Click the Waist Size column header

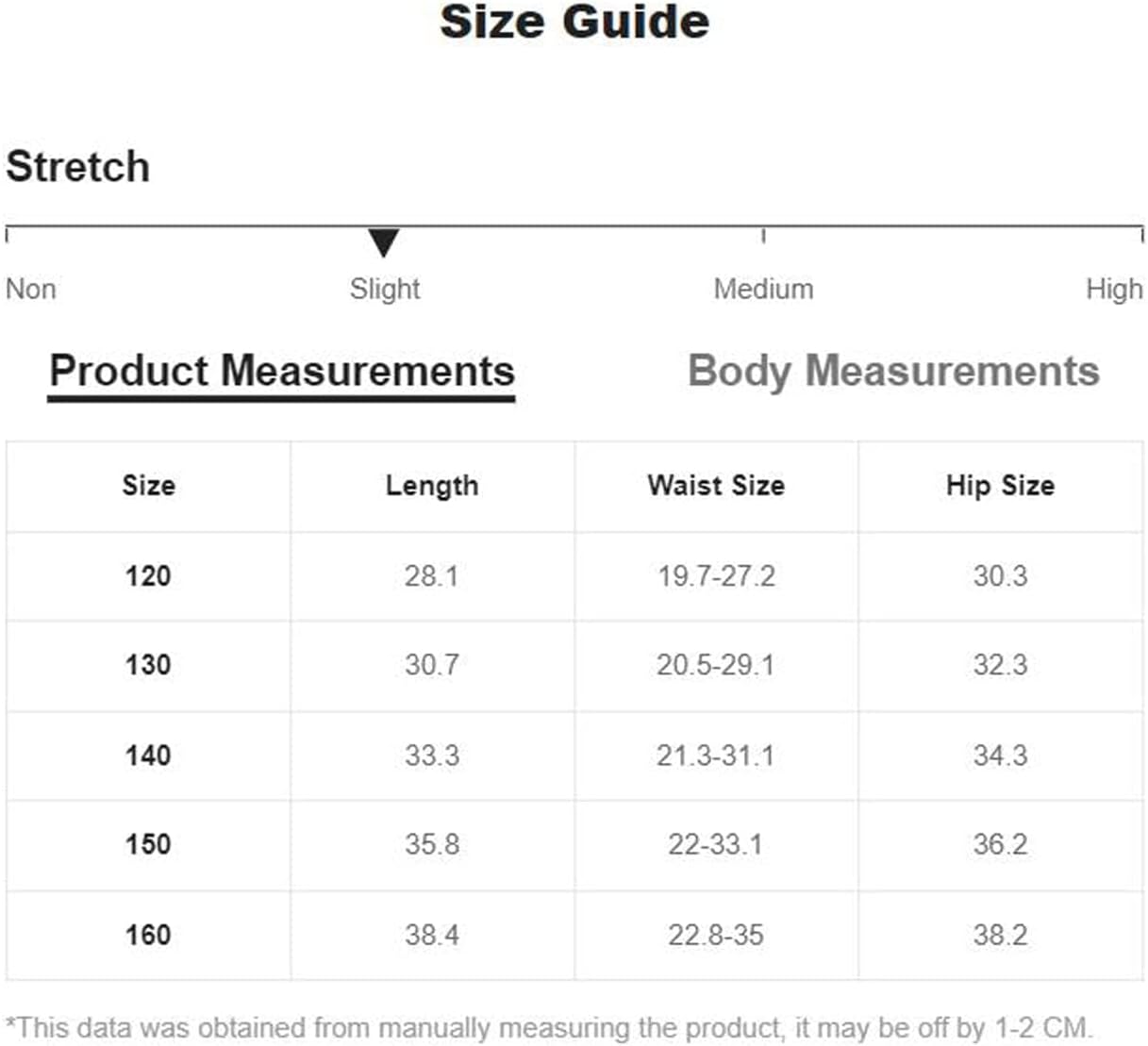(716, 486)
